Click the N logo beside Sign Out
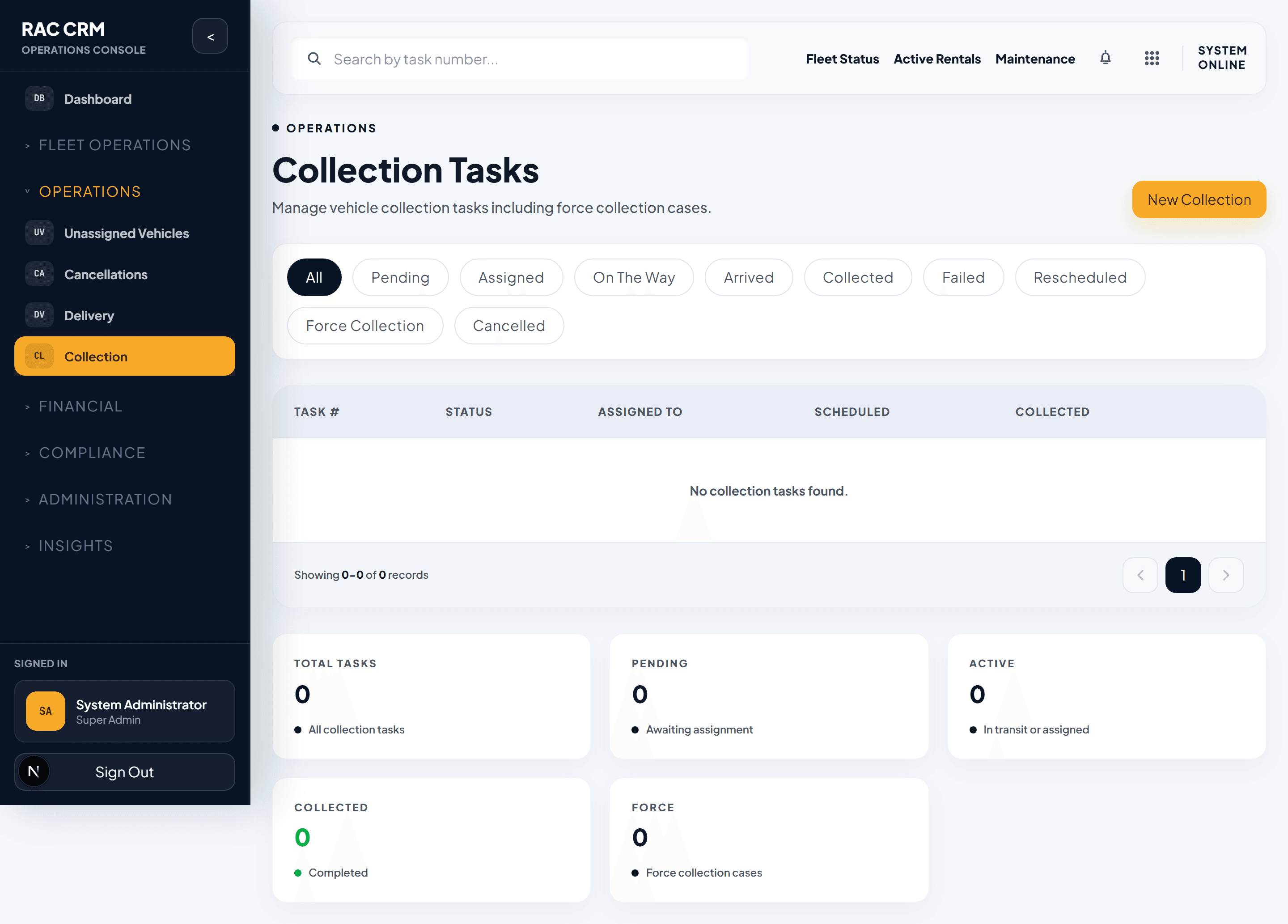The height and width of the screenshot is (924, 1288). [x=34, y=772]
